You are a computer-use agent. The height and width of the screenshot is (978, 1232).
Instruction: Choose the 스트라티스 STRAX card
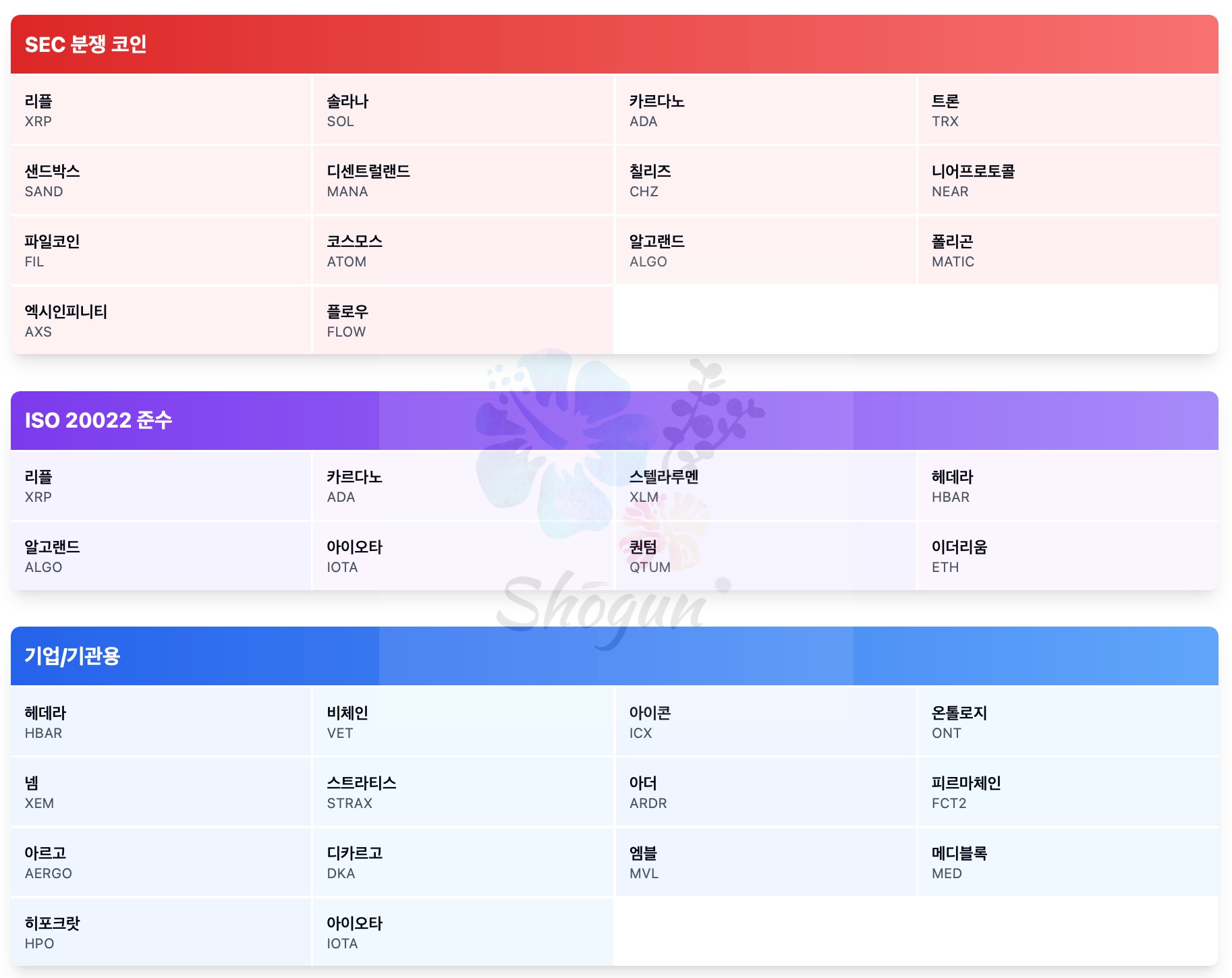tap(463, 792)
